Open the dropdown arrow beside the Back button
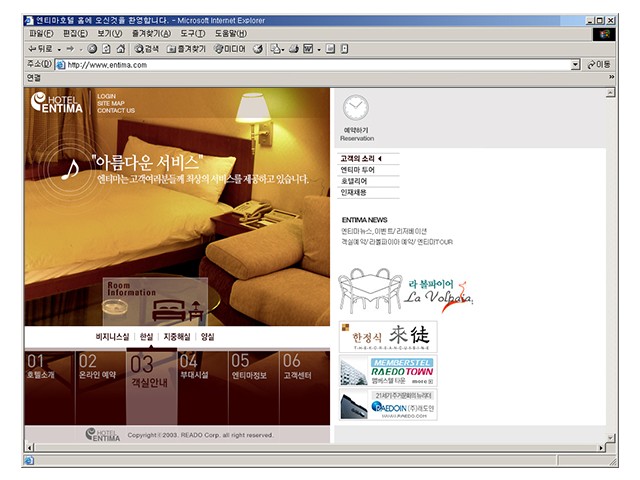640x480 pixels. pos(59,48)
